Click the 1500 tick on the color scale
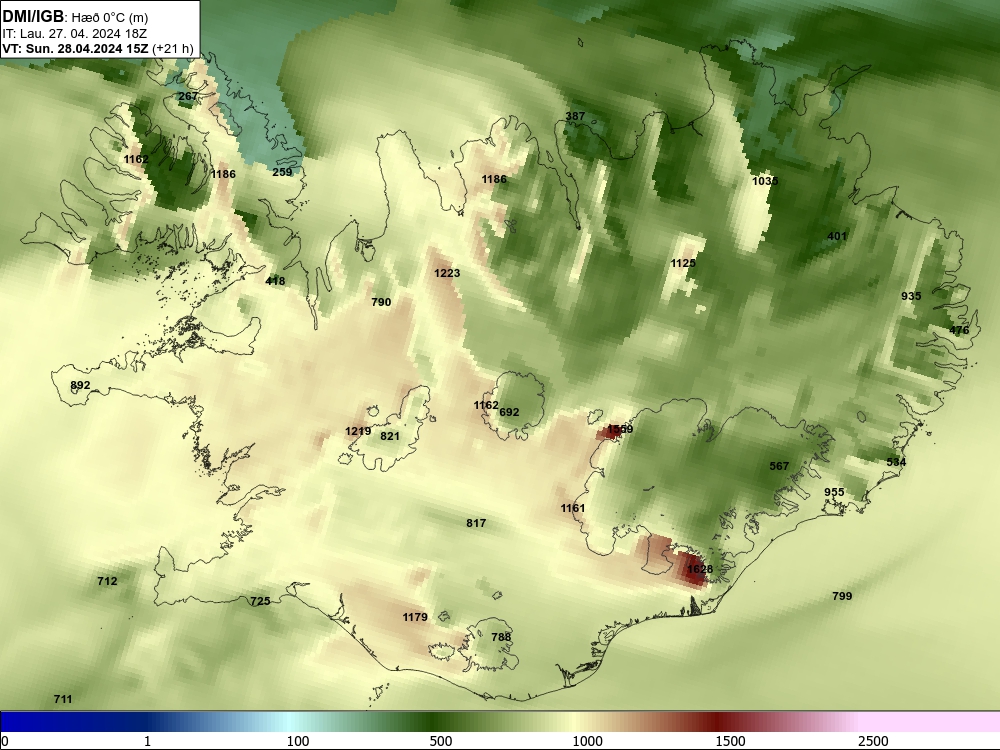 click(730, 741)
